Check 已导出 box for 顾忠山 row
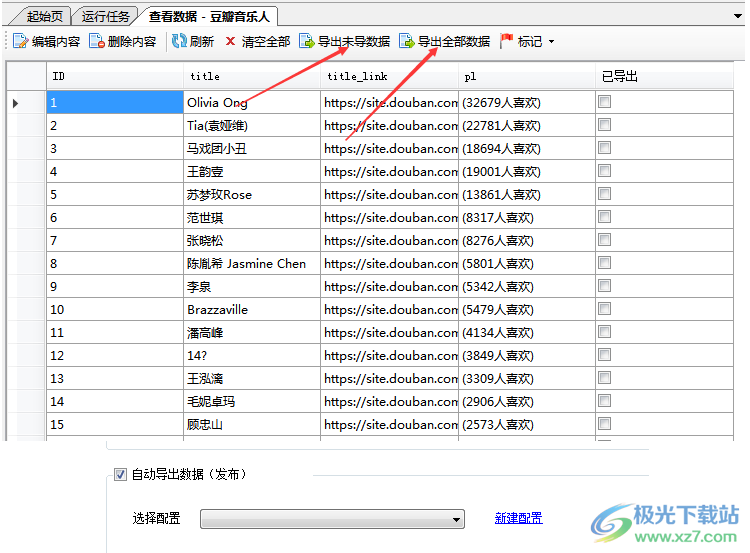This screenshot has width=750, height=553. (x=605, y=423)
